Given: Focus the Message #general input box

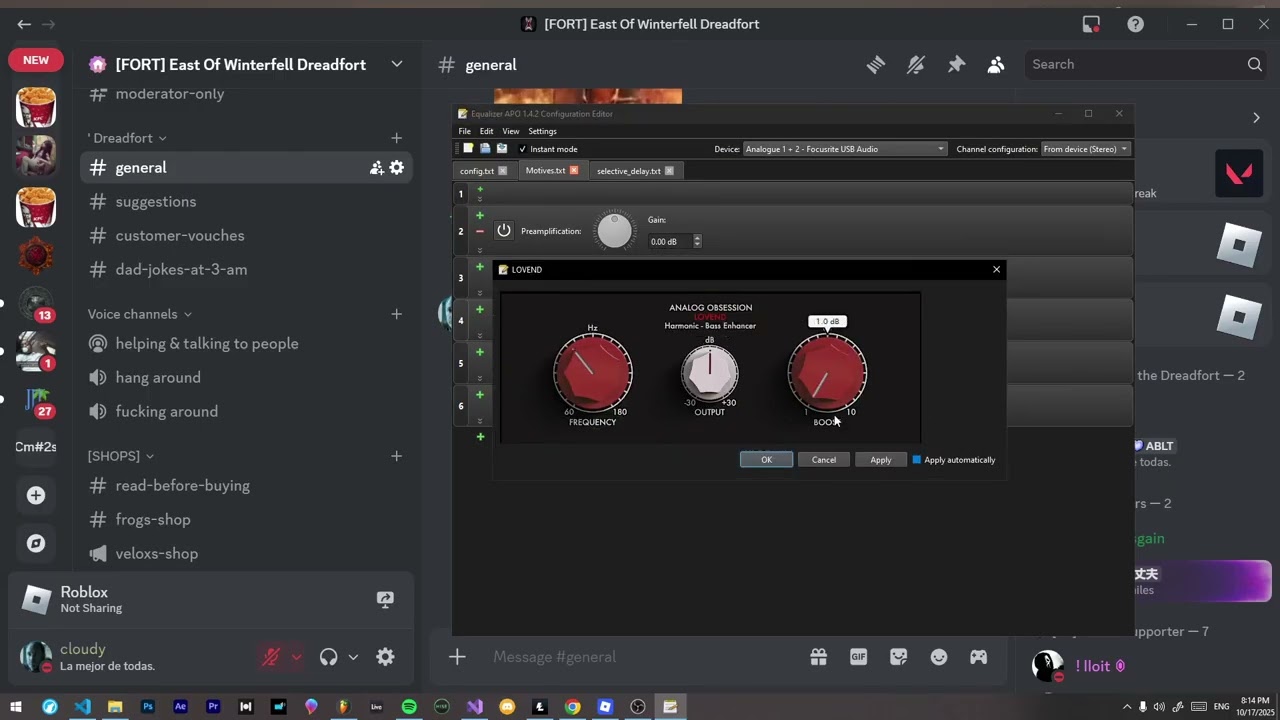Looking at the screenshot, I should click(640, 657).
